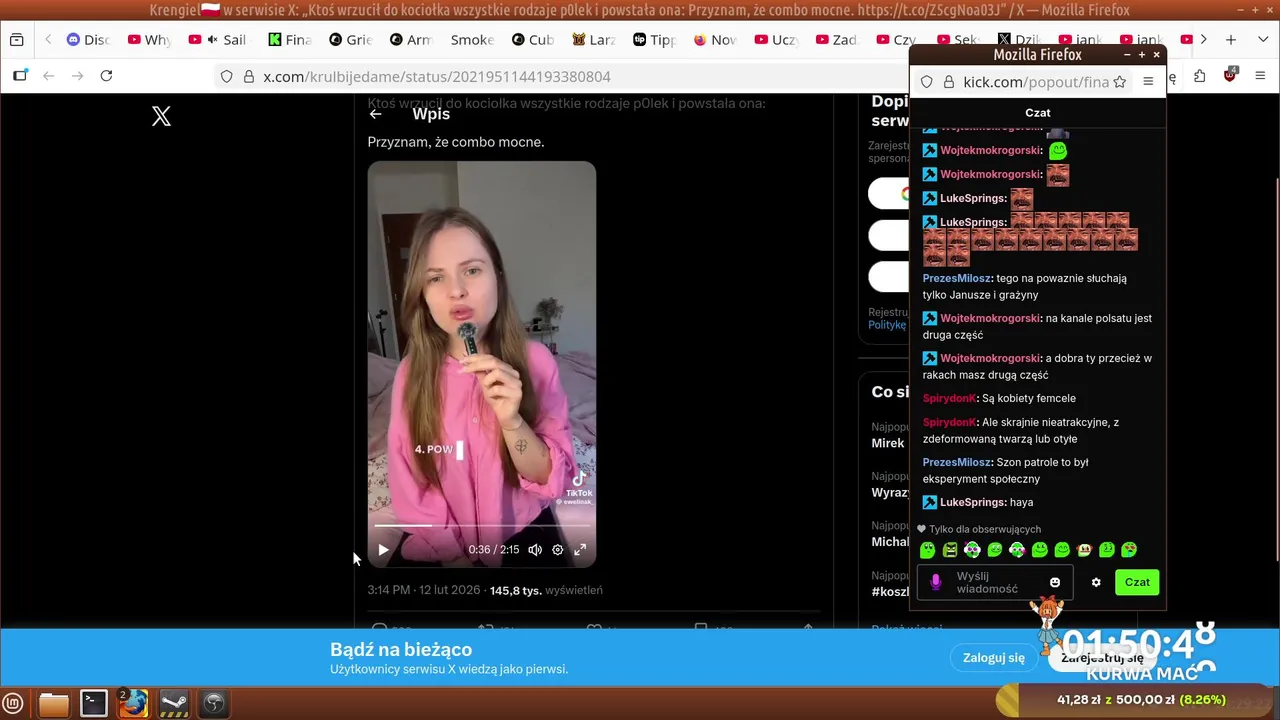Open a new tab with the plus button
The image size is (1280, 720).
click(1231, 40)
